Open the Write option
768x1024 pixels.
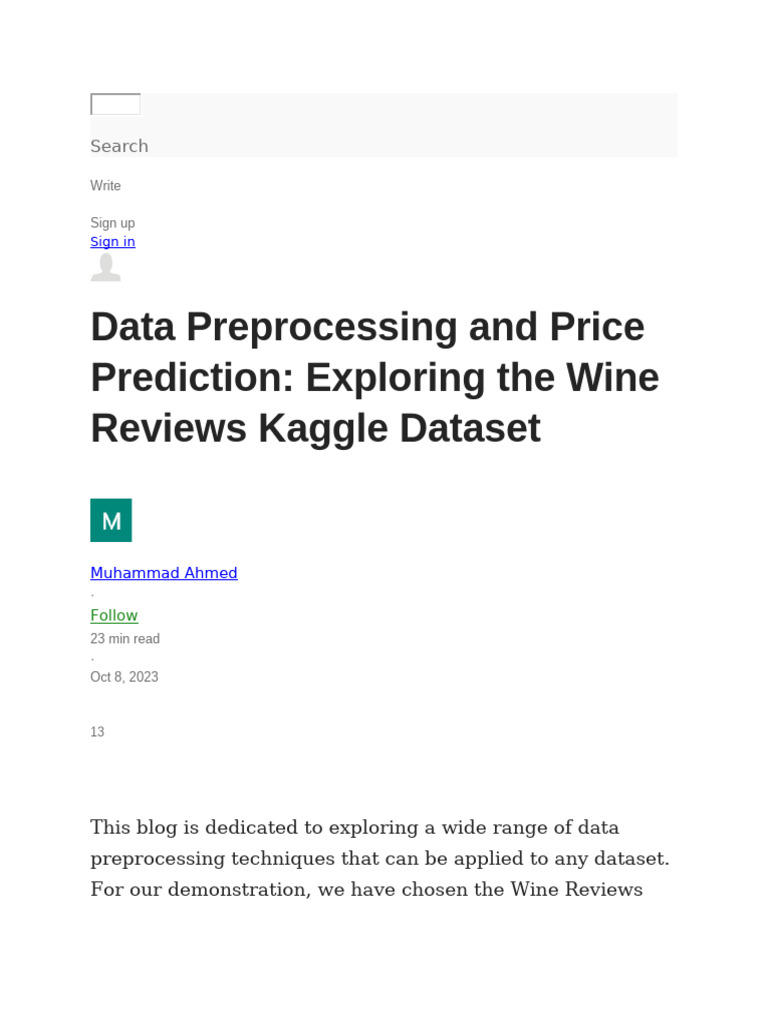pos(105,186)
